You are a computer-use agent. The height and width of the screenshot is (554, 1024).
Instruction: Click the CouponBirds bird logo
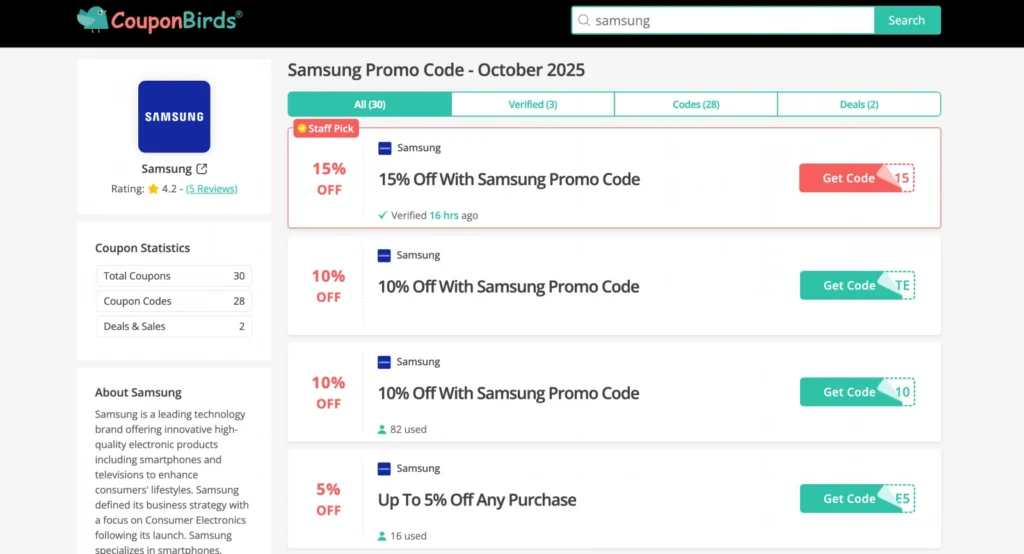click(x=93, y=18)
